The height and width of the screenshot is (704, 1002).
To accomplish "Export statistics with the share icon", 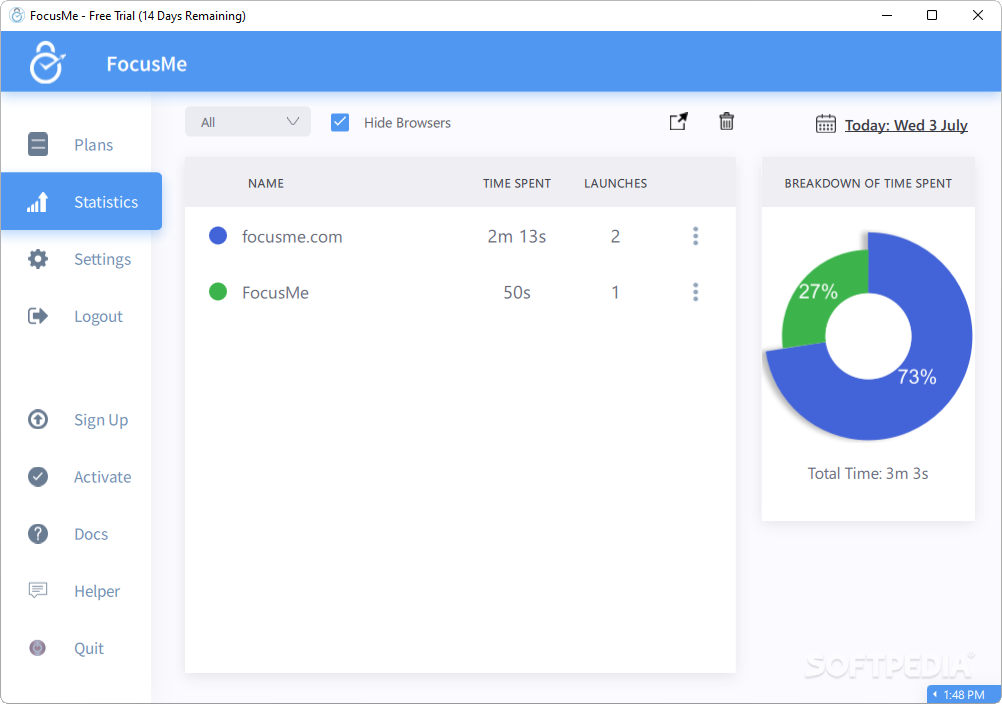I will [x=679, y=121].
